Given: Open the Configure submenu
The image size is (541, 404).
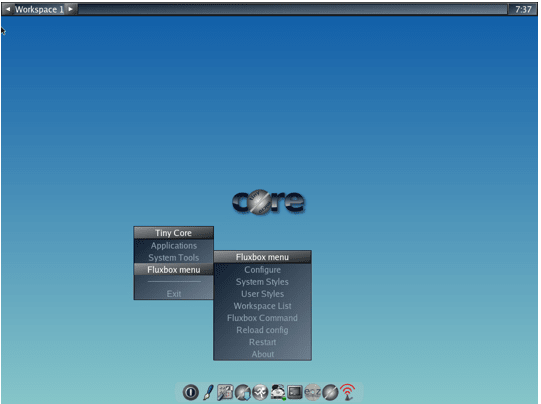Looking at the screenshot, I should tap(262, 270).
